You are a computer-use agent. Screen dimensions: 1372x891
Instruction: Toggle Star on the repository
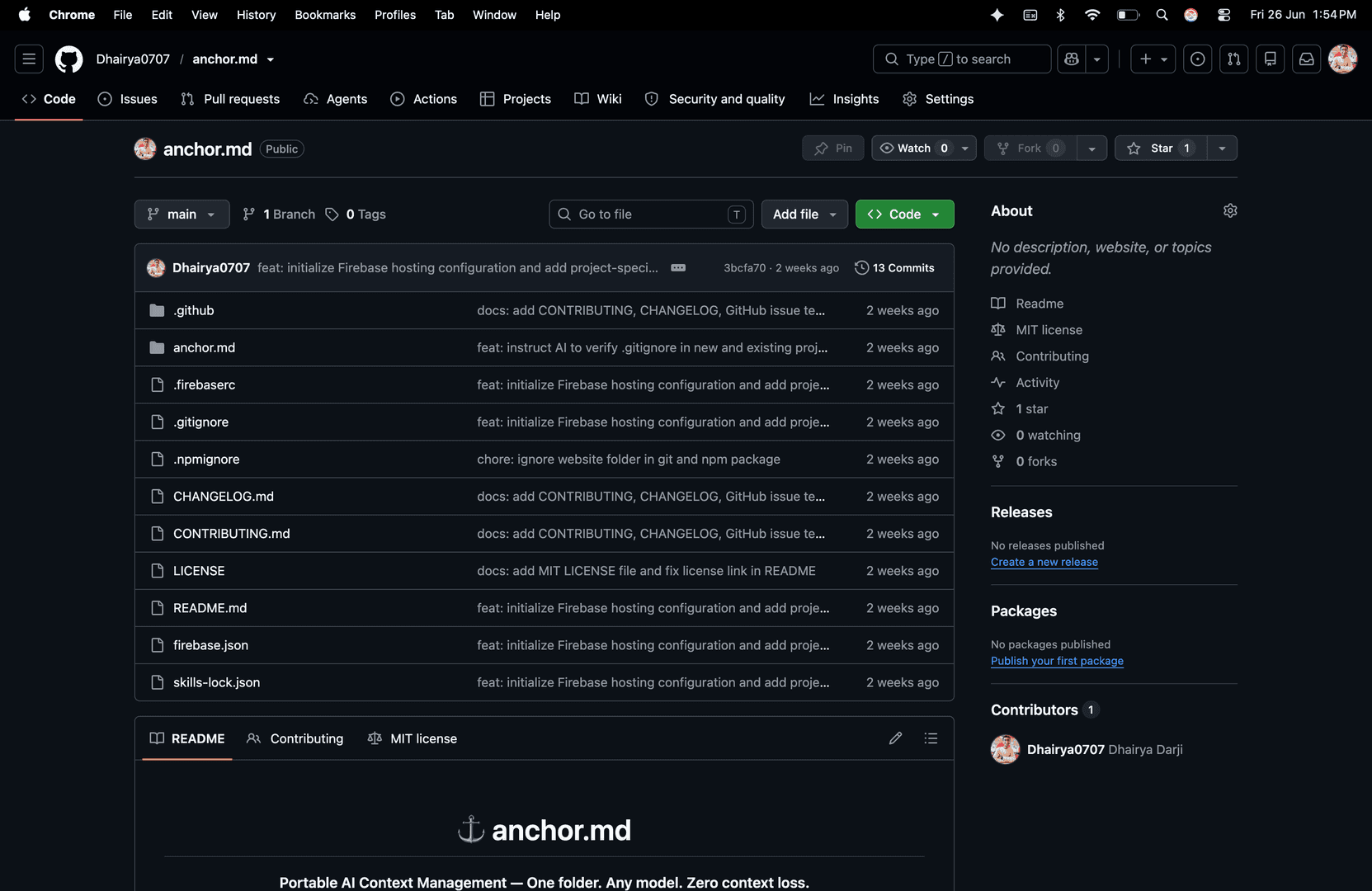pyautogui.click(x=1161, y=148)
